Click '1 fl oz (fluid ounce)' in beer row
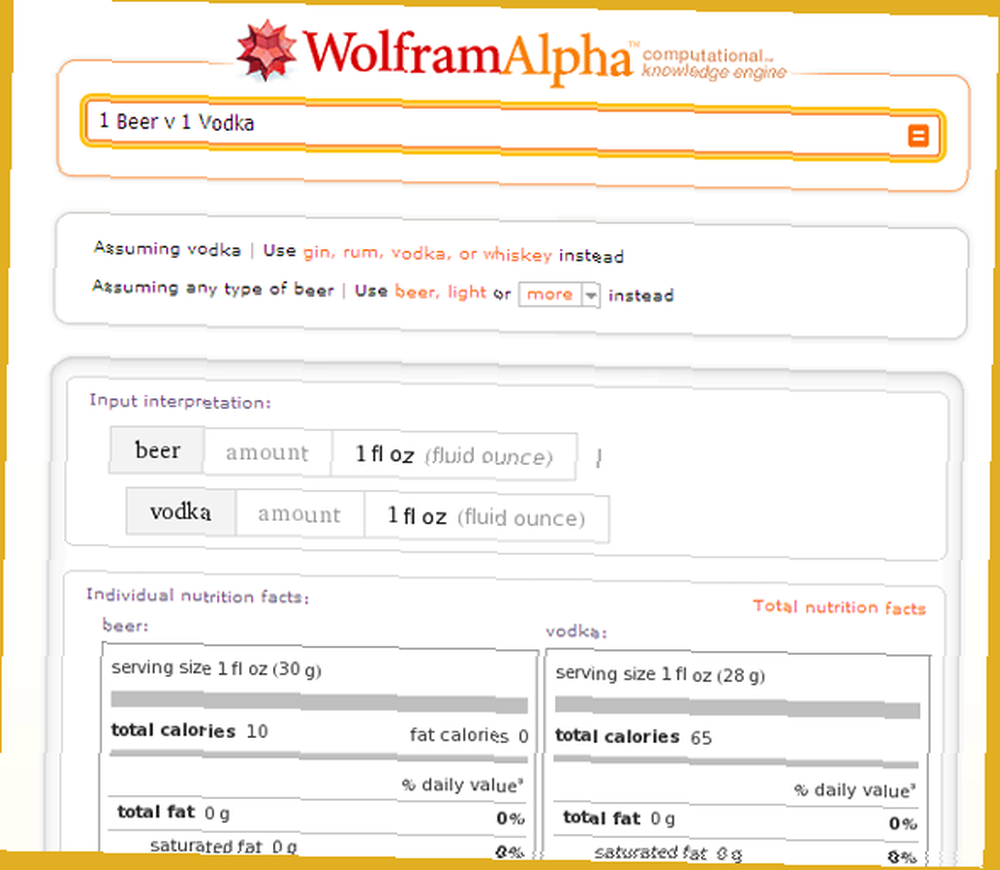 point(453,455)
